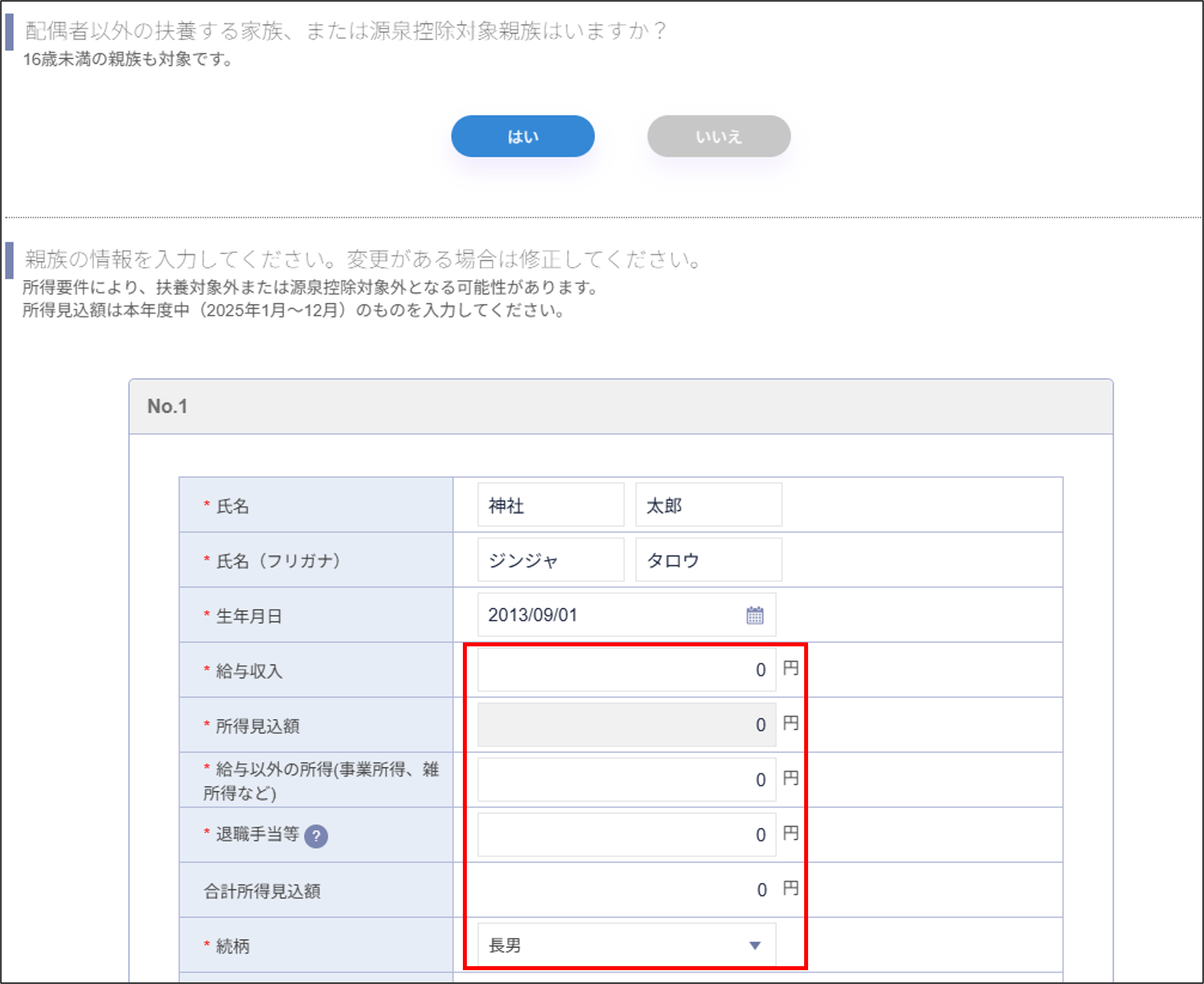
Task: Select the furigana field containing ジンジャ
Action: point(550,560)
